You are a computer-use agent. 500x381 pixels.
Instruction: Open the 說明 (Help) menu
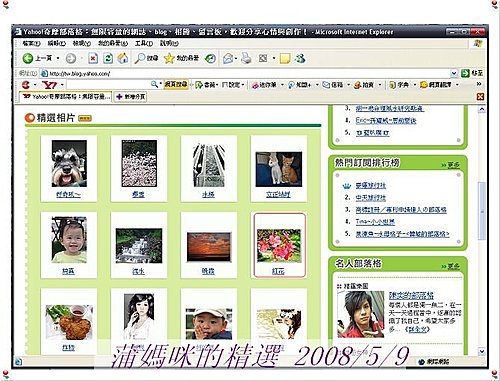pyautogui.click(x=169, y=43)
